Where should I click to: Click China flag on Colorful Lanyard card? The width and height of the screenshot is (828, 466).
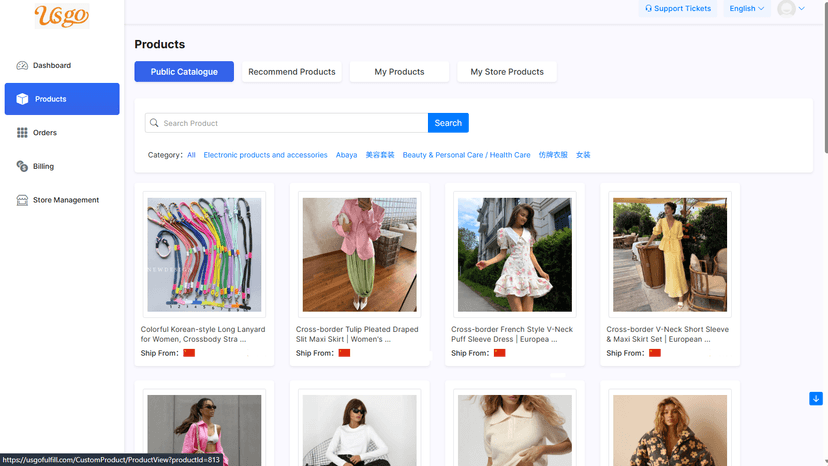[x=189, y=353]
